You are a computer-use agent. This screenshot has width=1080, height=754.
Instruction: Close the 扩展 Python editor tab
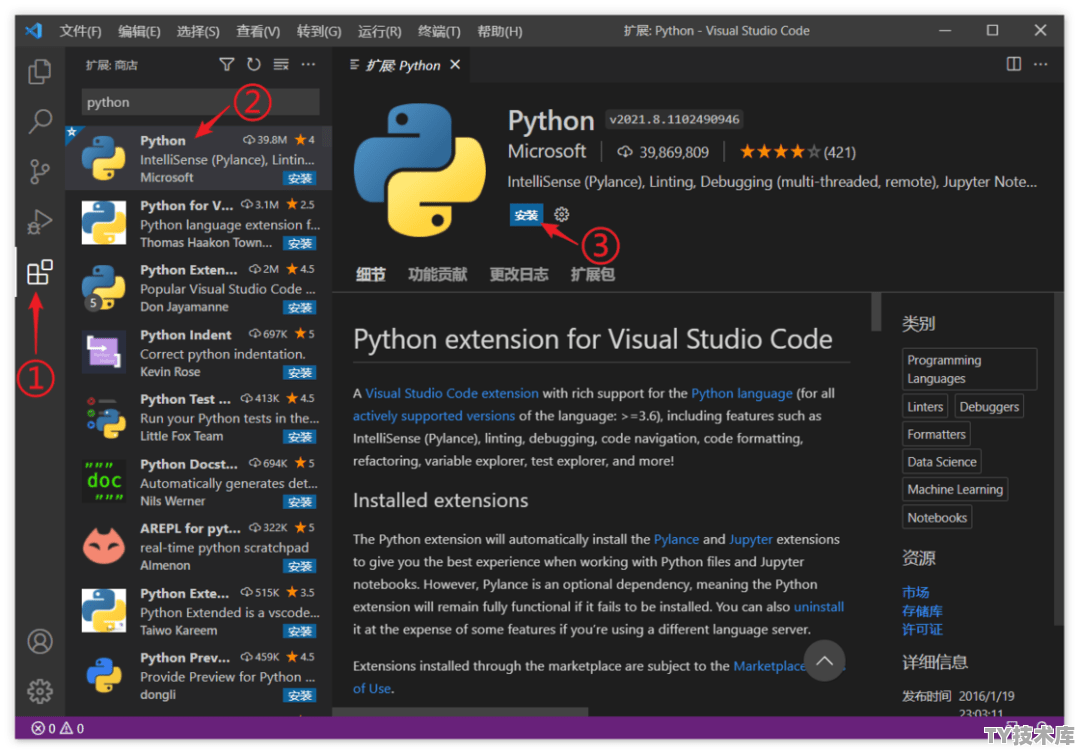pyautogui.click(x=455, y=65)
